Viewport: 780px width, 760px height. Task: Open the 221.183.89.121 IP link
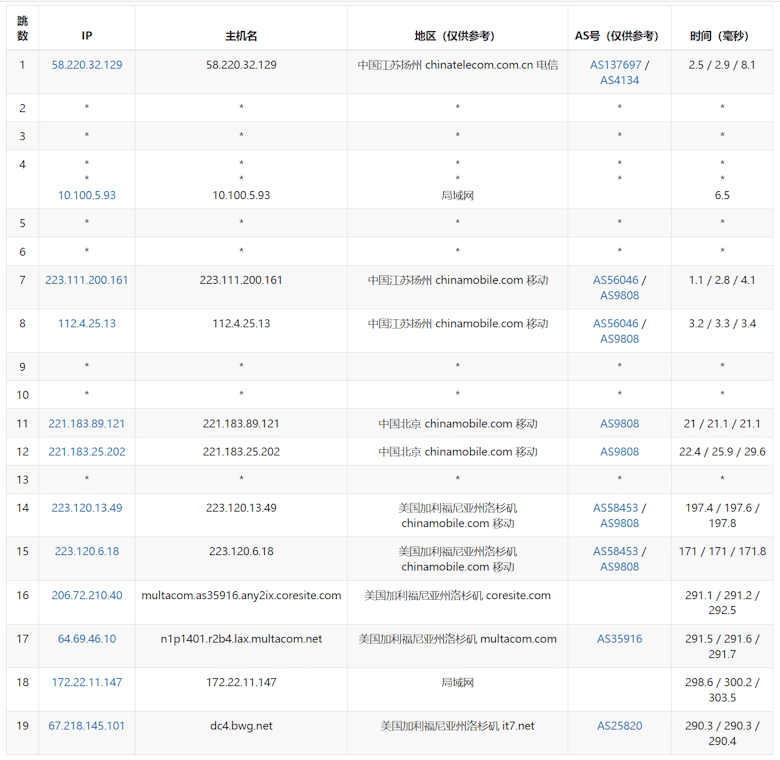[x=87, y=424]
